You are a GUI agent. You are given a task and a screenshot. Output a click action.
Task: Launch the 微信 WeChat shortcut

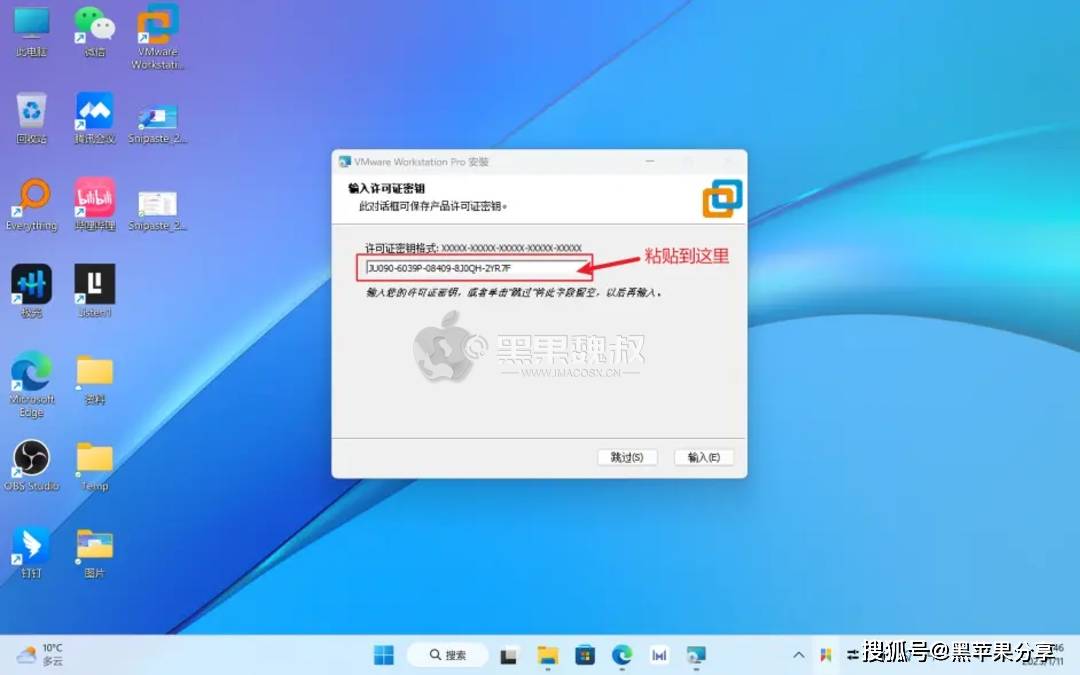point(94,30)
